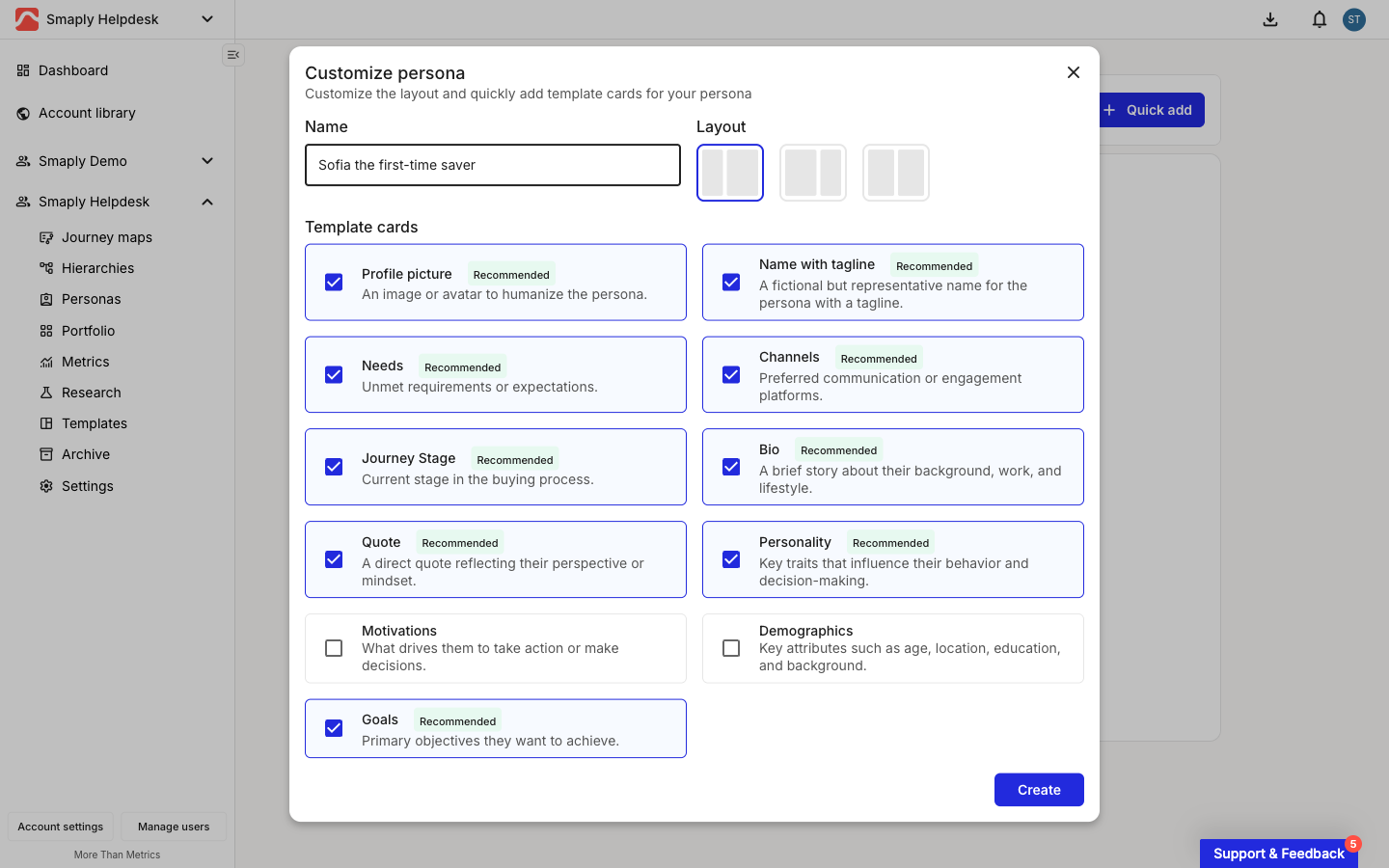Select the narrow-left column layout thumbnail

730,173
